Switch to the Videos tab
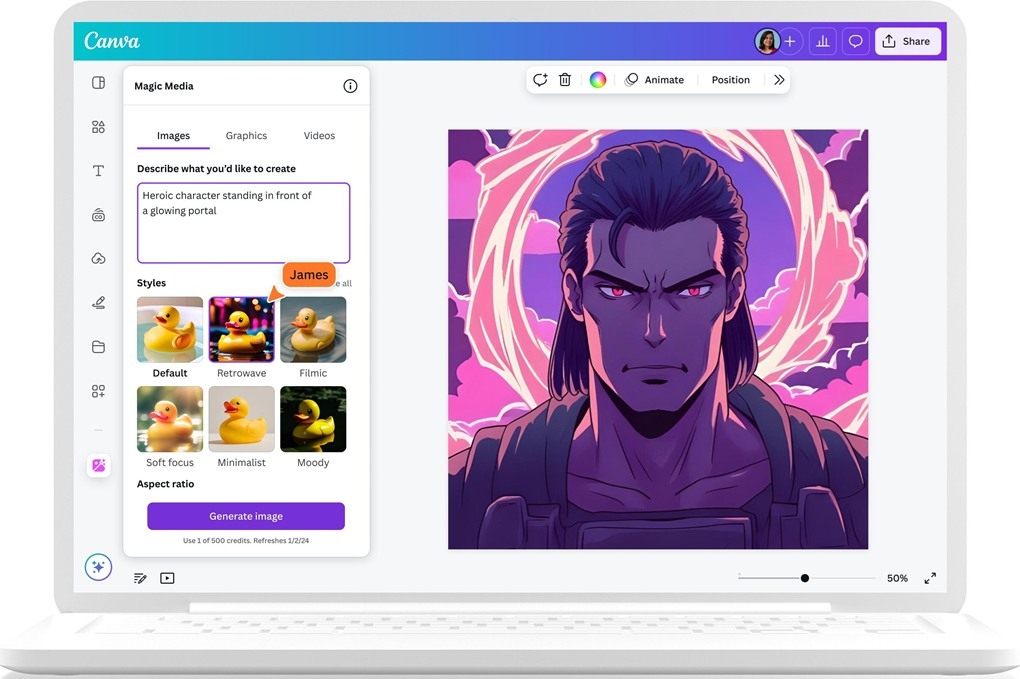 319,135
